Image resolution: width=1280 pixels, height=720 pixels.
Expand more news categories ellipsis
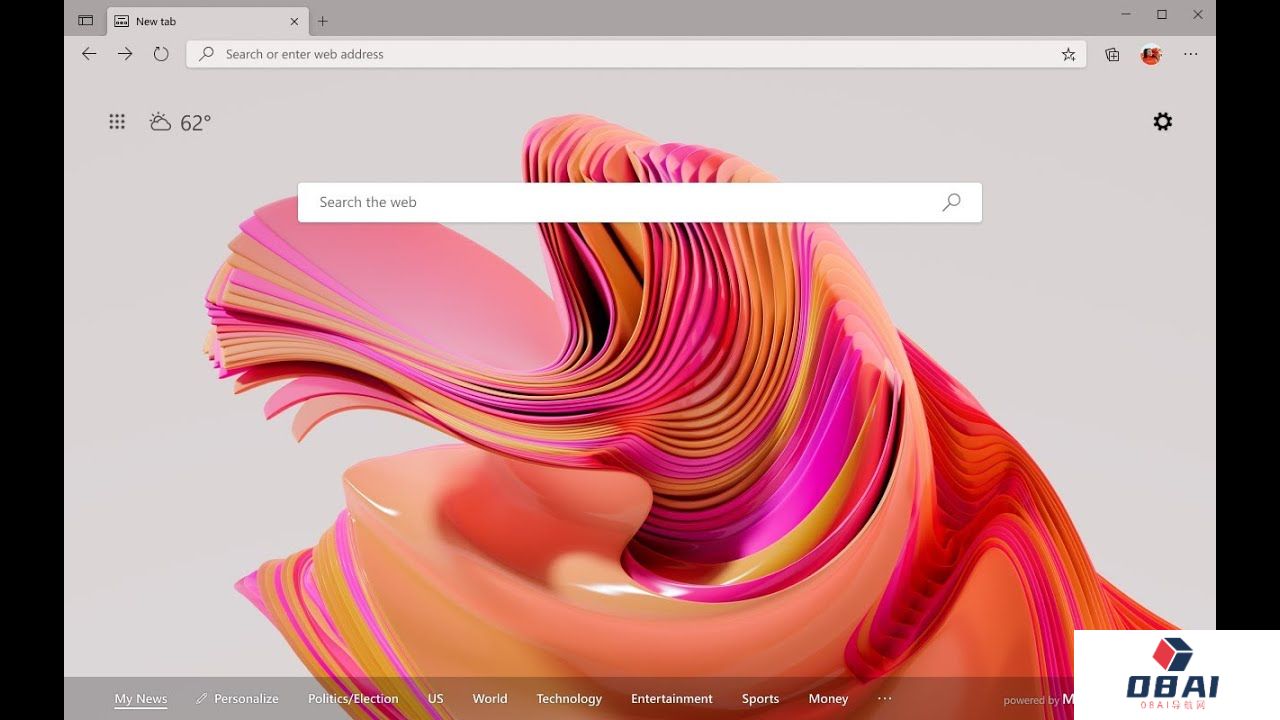coord(884,699)
